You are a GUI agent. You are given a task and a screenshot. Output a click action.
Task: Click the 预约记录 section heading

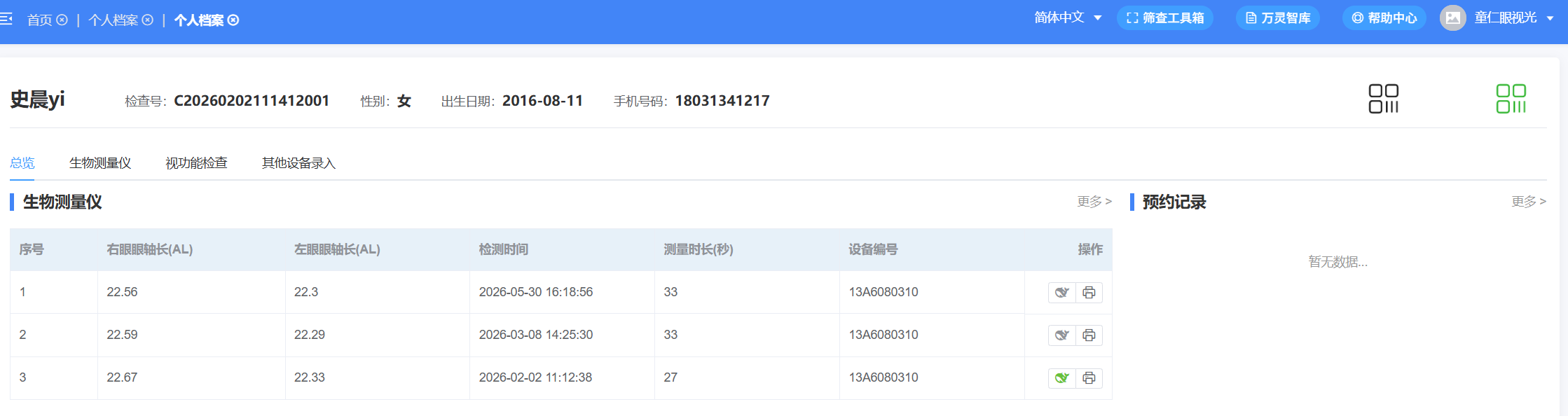pos(1174,202)
